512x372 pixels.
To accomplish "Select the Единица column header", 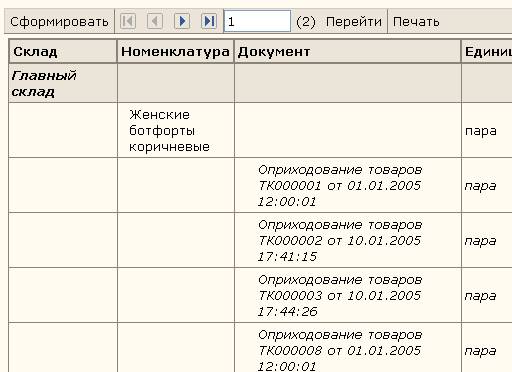I will coord(487,51).
